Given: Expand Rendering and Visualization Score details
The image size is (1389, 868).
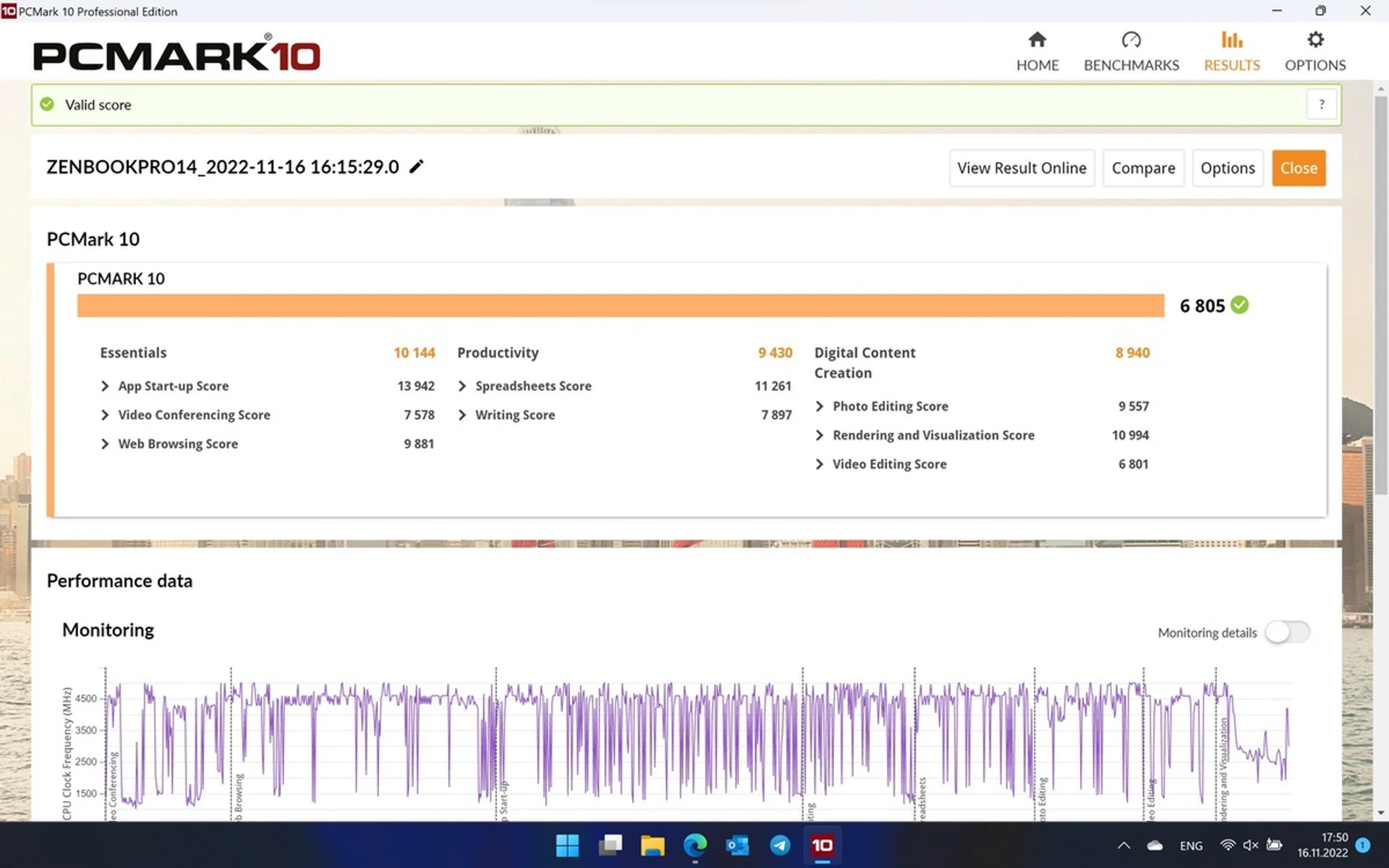Looking at the screenshot, I should point(820,435).
